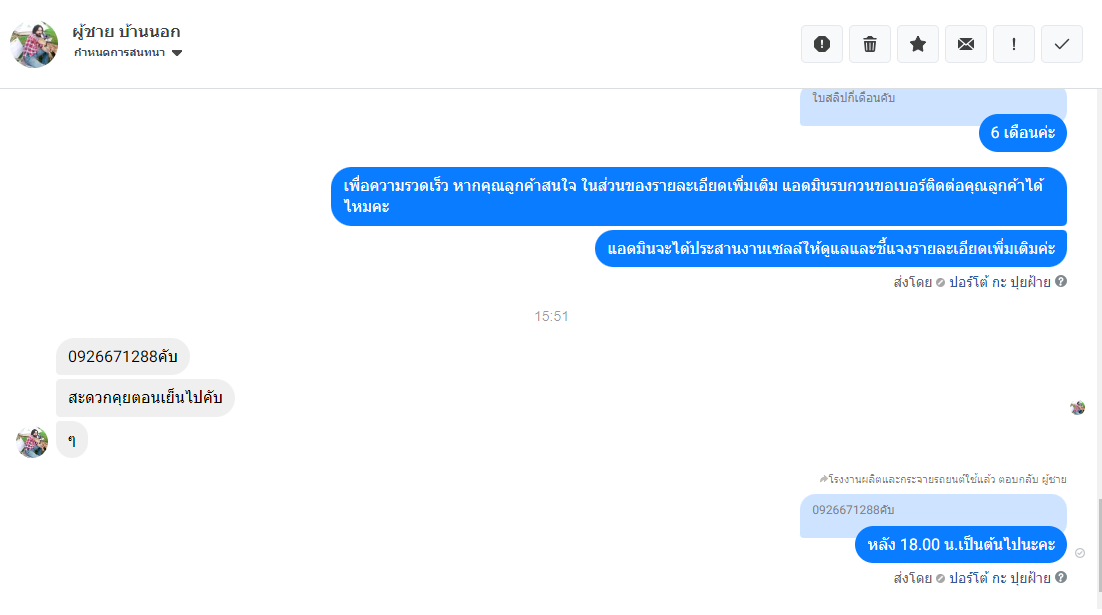Open the กำหนดการสนทนา dropdown label
Viewport: 1102px width, 615px height.
pyautogui.click(x=119, y=53)
